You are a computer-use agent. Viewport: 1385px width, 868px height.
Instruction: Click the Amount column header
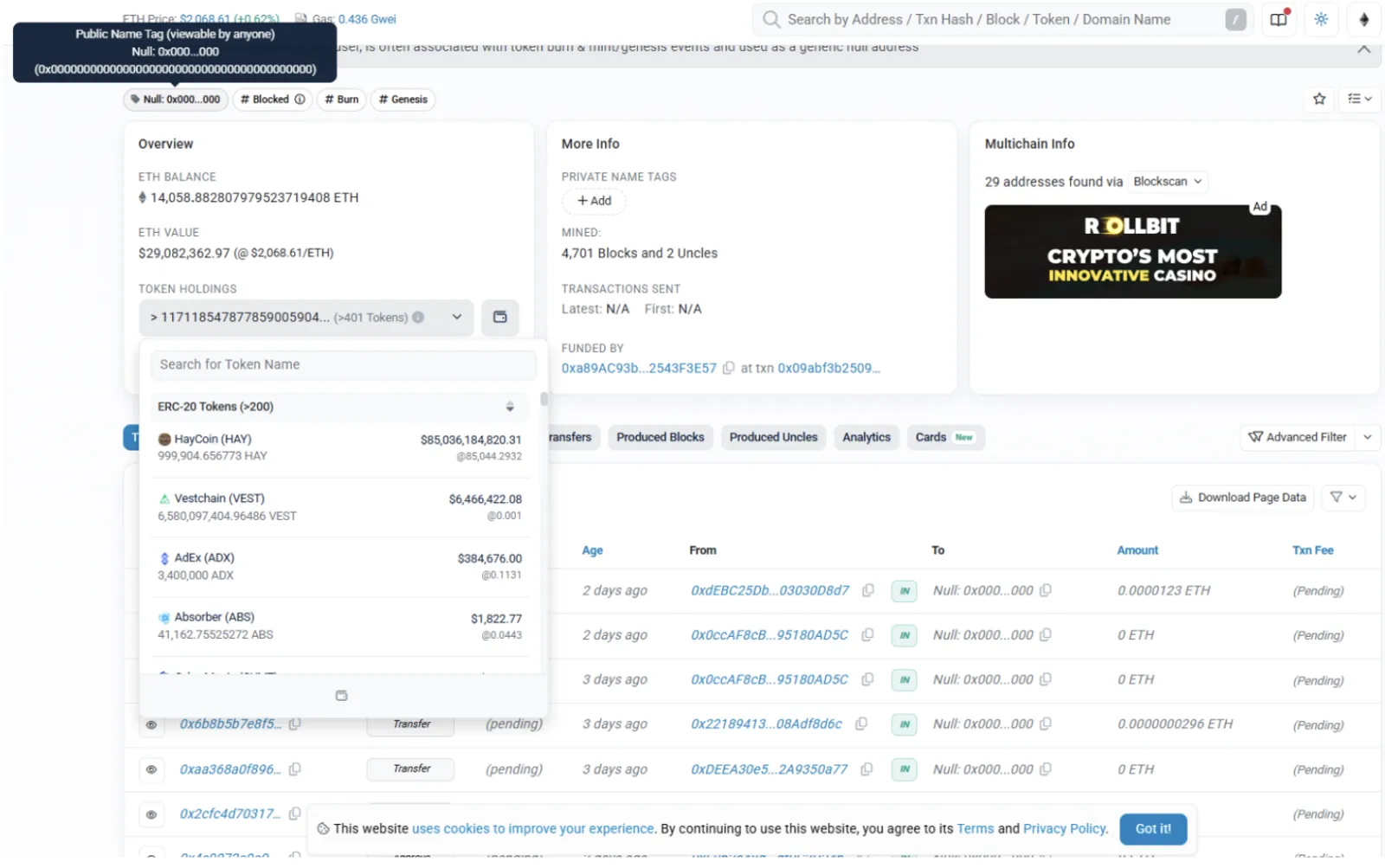point(1137,551)
